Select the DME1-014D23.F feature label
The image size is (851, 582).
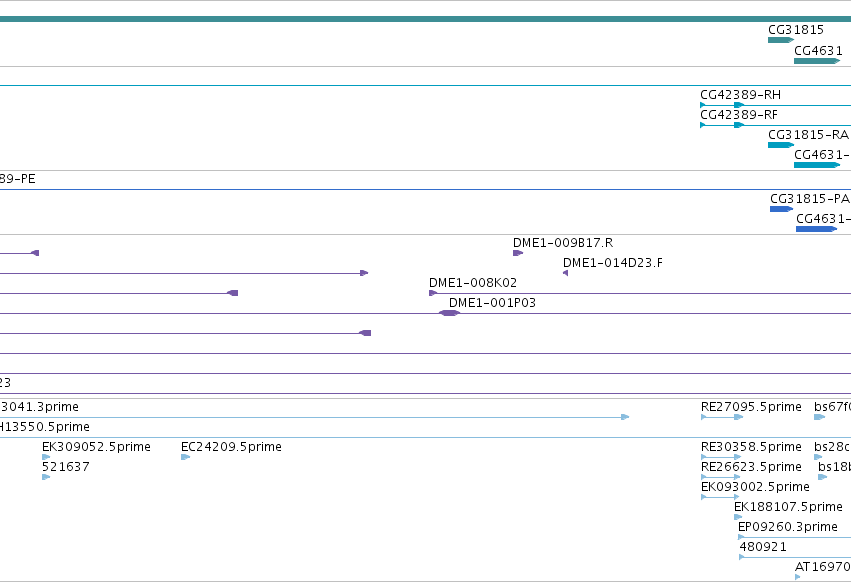click(x=612, y=263)
